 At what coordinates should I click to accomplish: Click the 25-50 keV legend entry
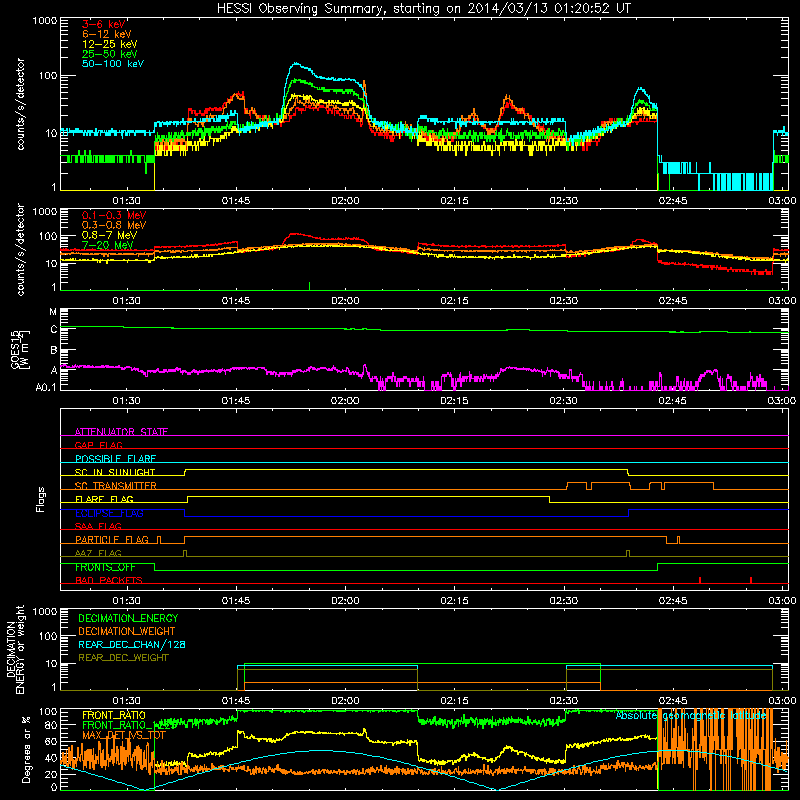(109, 54)
